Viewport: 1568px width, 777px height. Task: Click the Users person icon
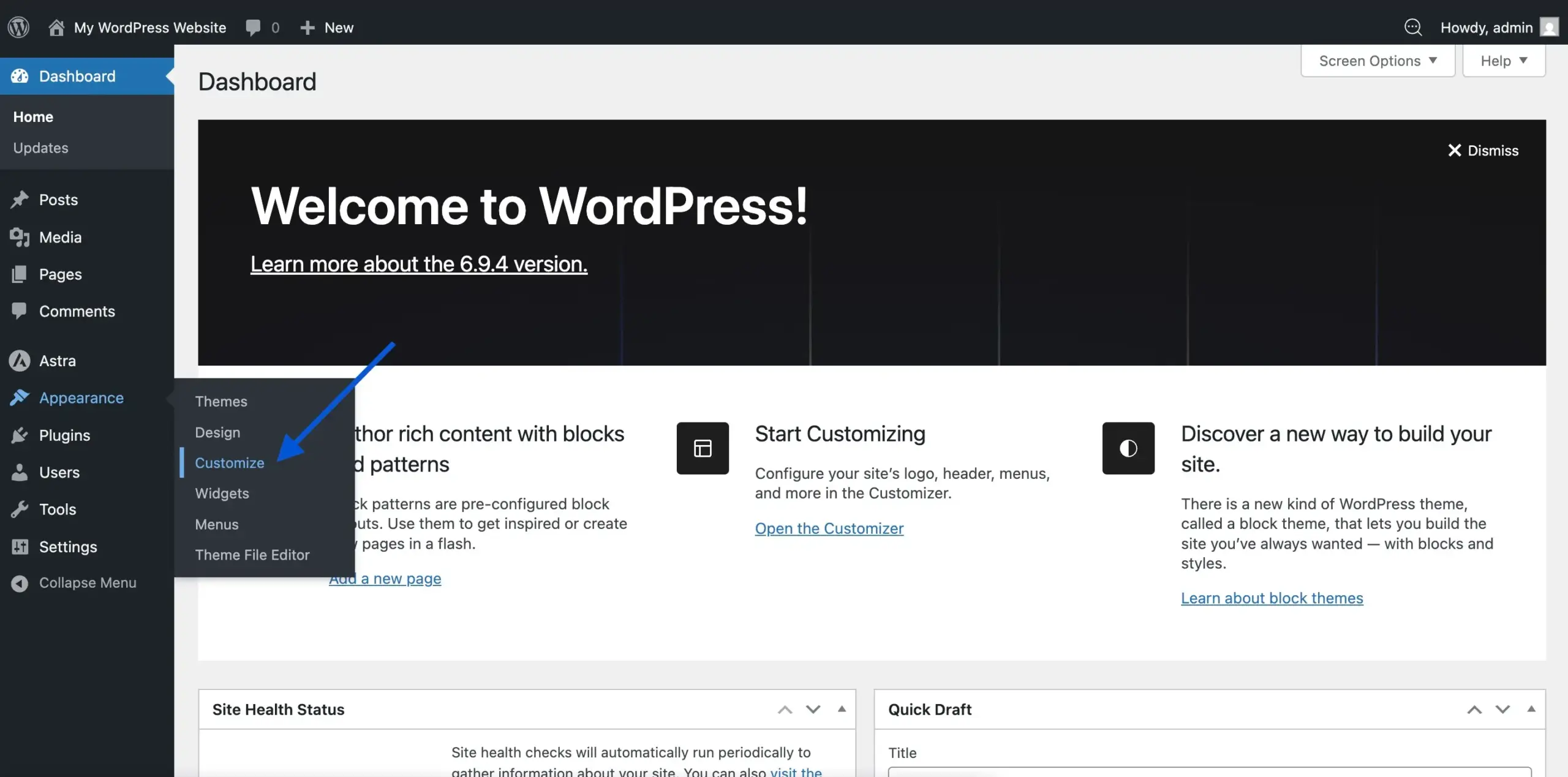[x=20, y=472]
